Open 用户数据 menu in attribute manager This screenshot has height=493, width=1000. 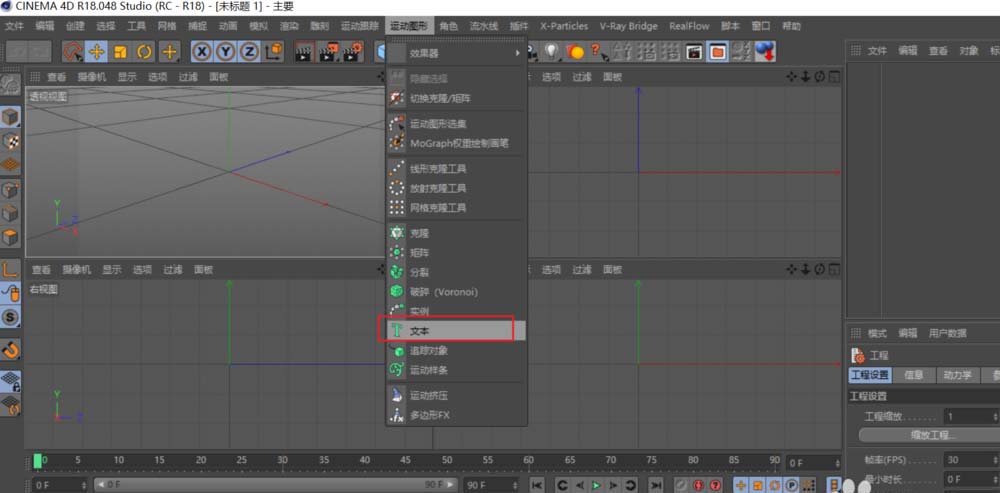[947, 333]
